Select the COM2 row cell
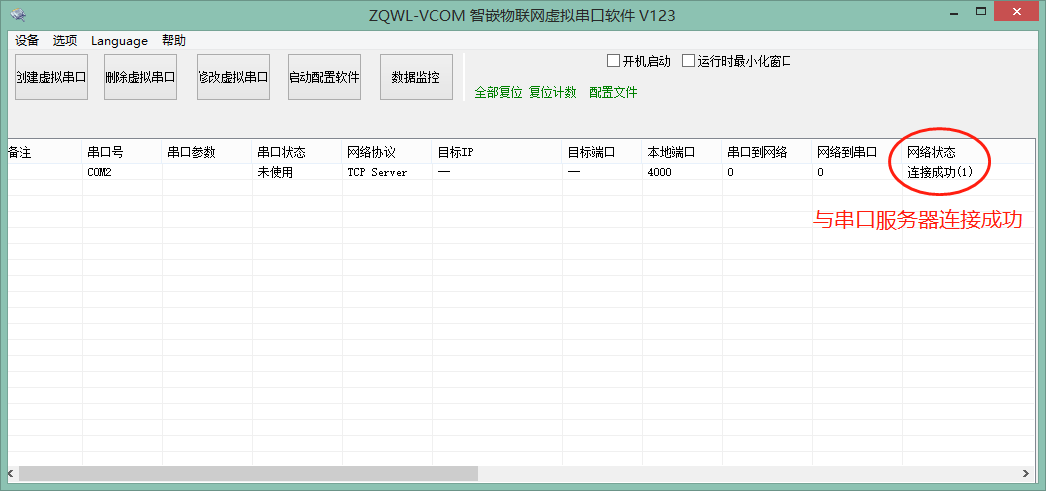Screen dimensions: 1046x491 [122, 172]
